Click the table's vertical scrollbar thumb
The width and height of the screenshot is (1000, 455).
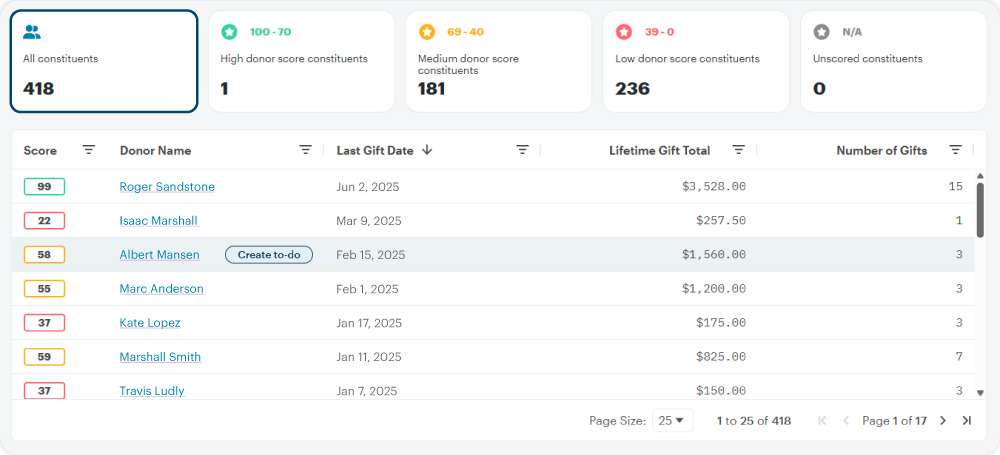pos(980,210)
